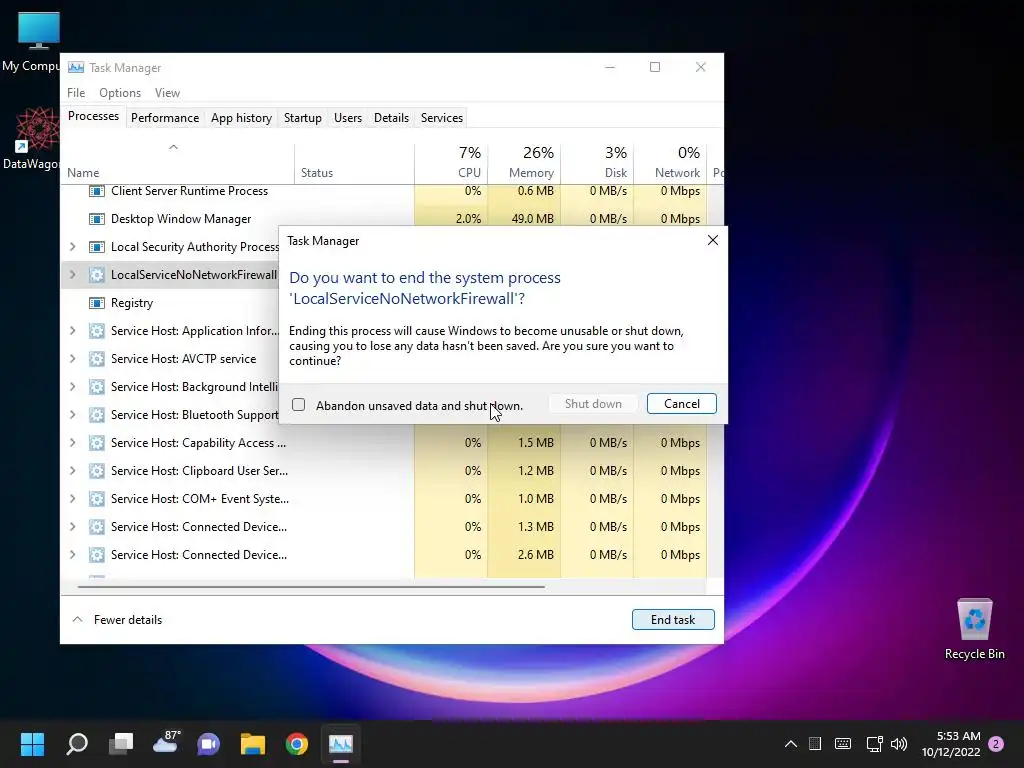Click Cancel in the dialog

[681, 404]
